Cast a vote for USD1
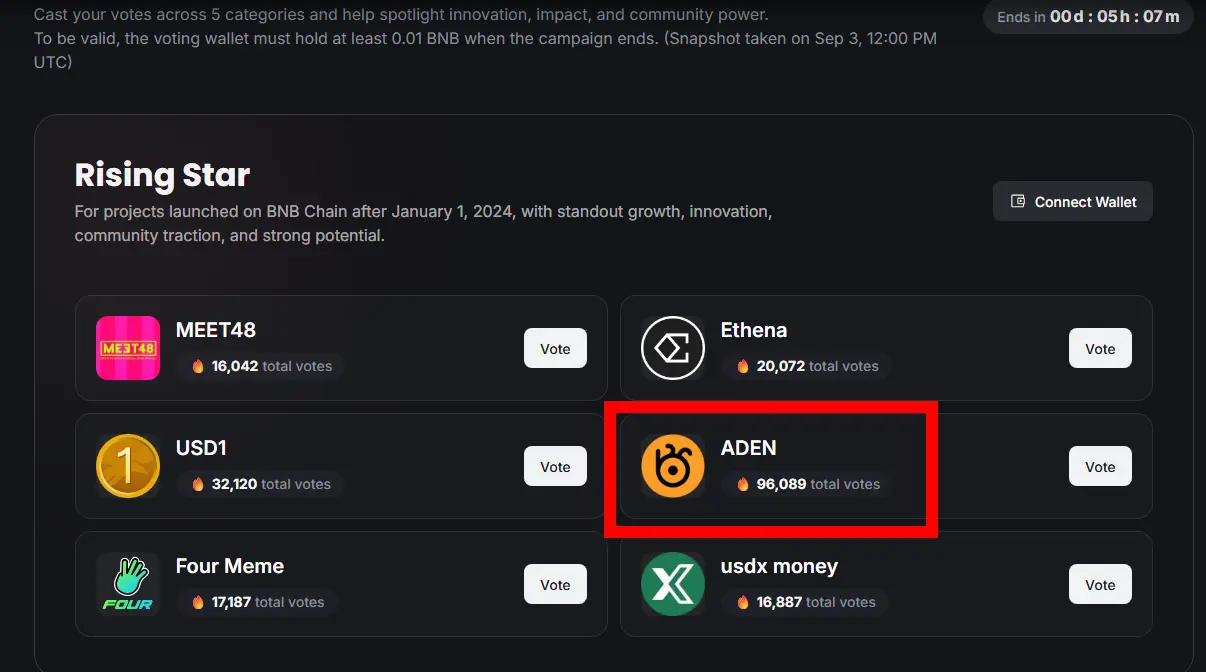 555,466
